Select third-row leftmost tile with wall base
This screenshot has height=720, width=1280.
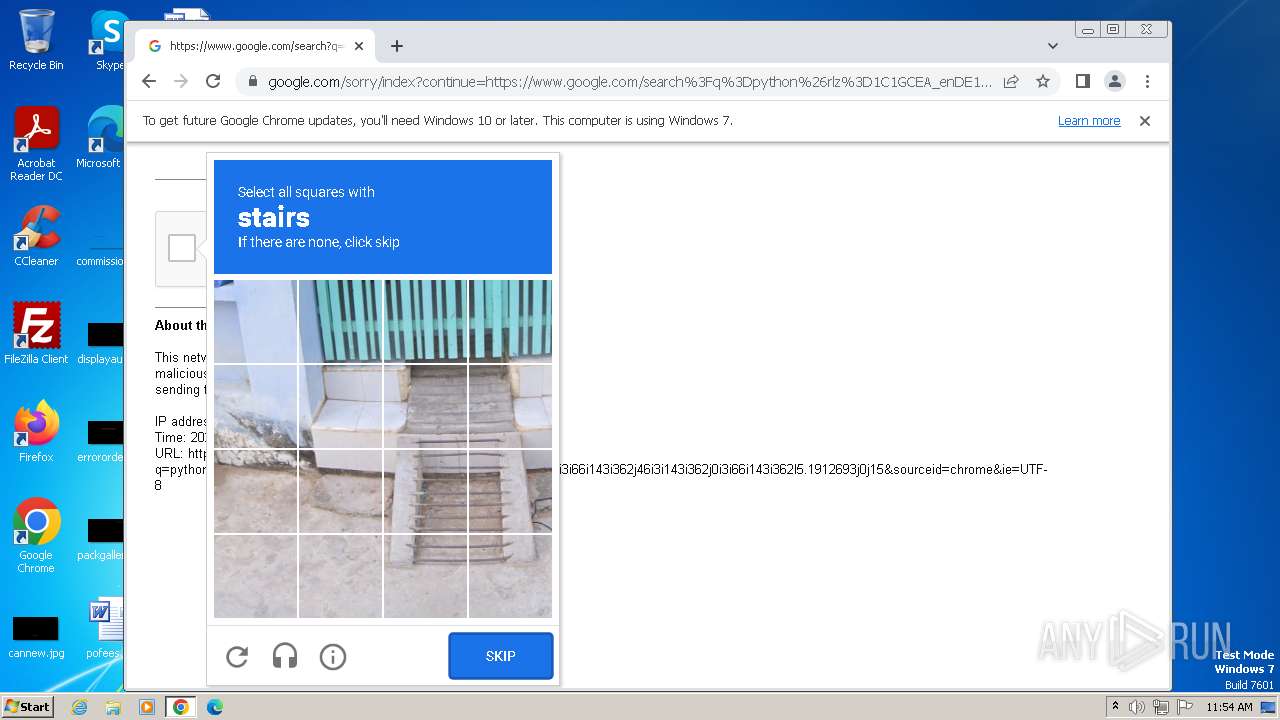(255, 491)
